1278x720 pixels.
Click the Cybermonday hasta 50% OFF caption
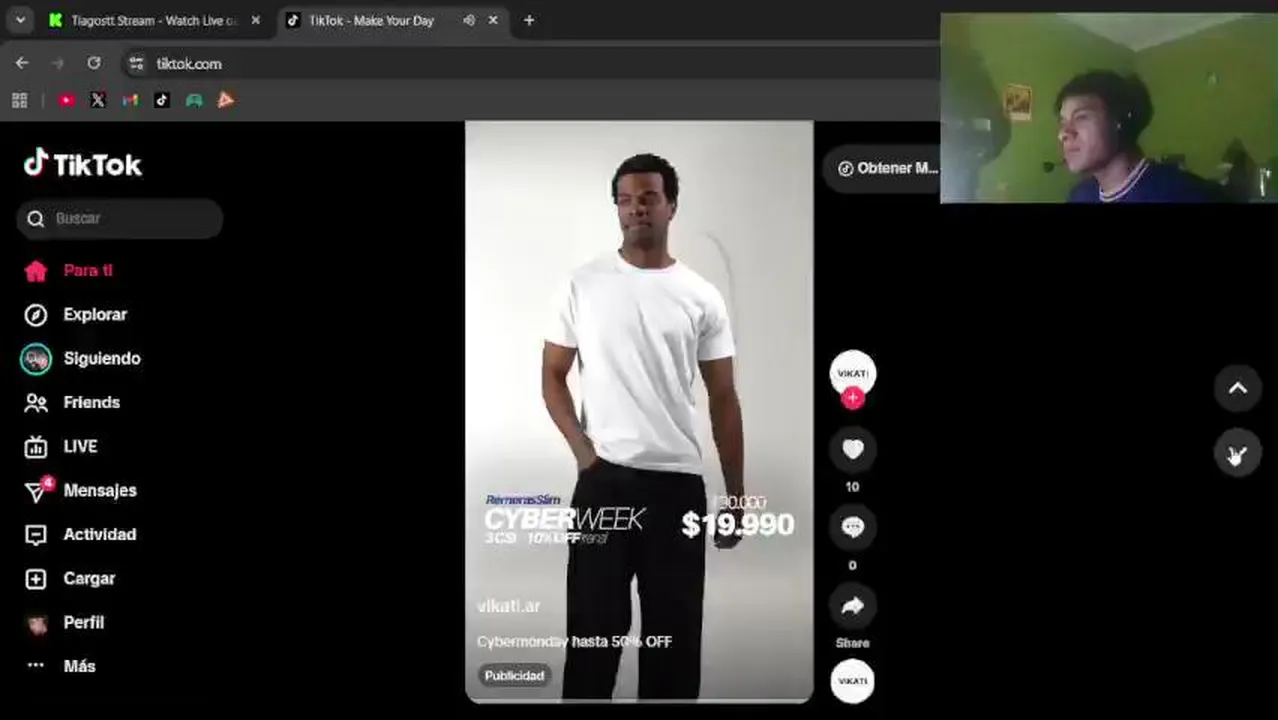574,642
